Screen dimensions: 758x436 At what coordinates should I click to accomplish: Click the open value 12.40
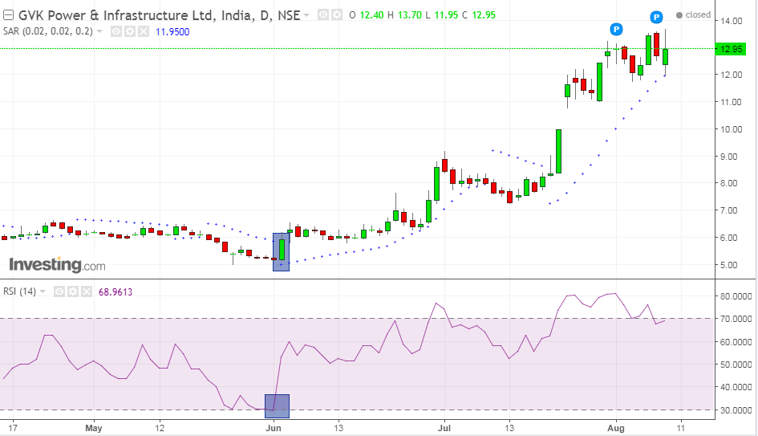point(372,15)
